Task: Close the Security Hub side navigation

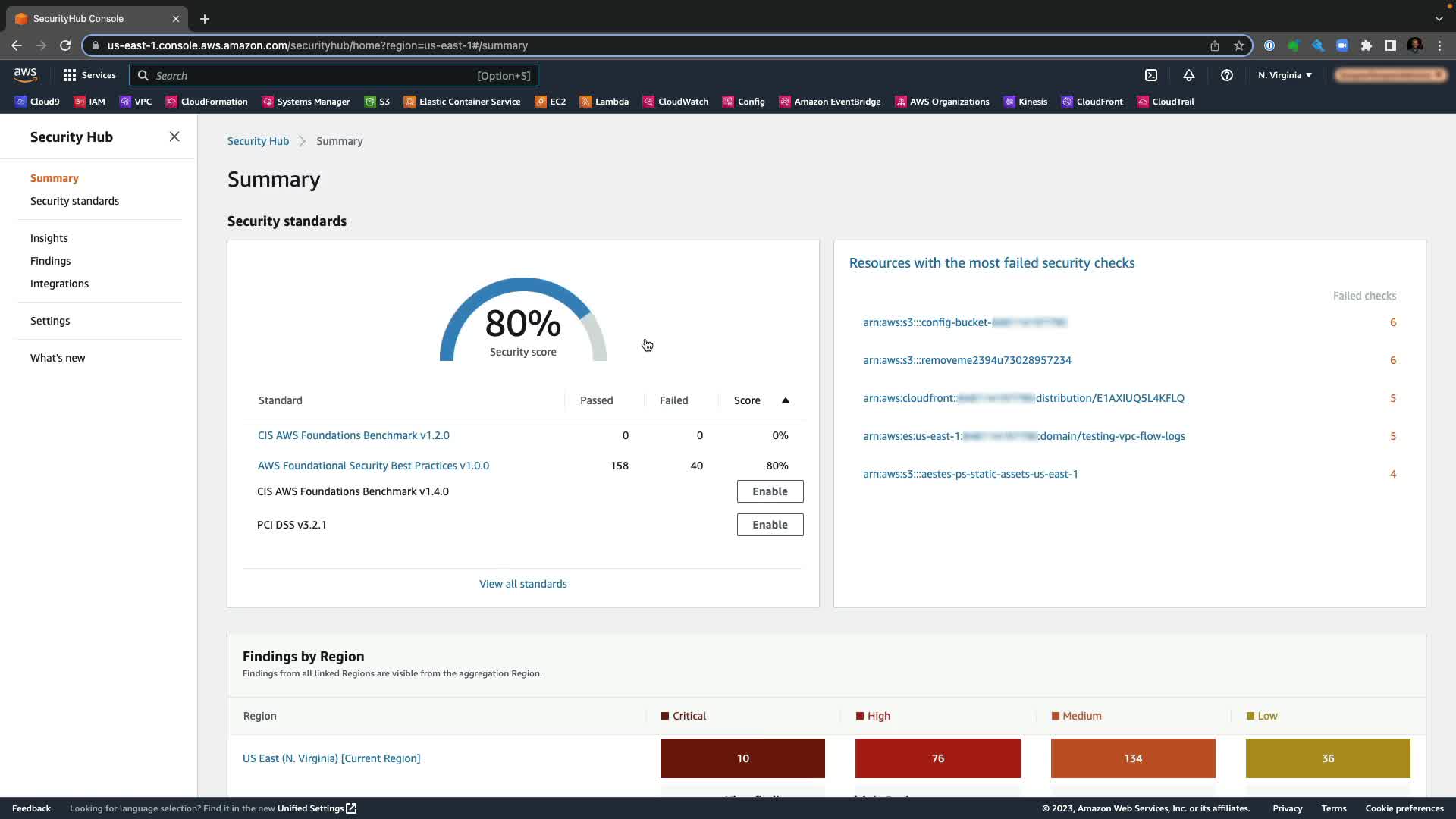Action: pyautogui.click(x=174, y=136)
